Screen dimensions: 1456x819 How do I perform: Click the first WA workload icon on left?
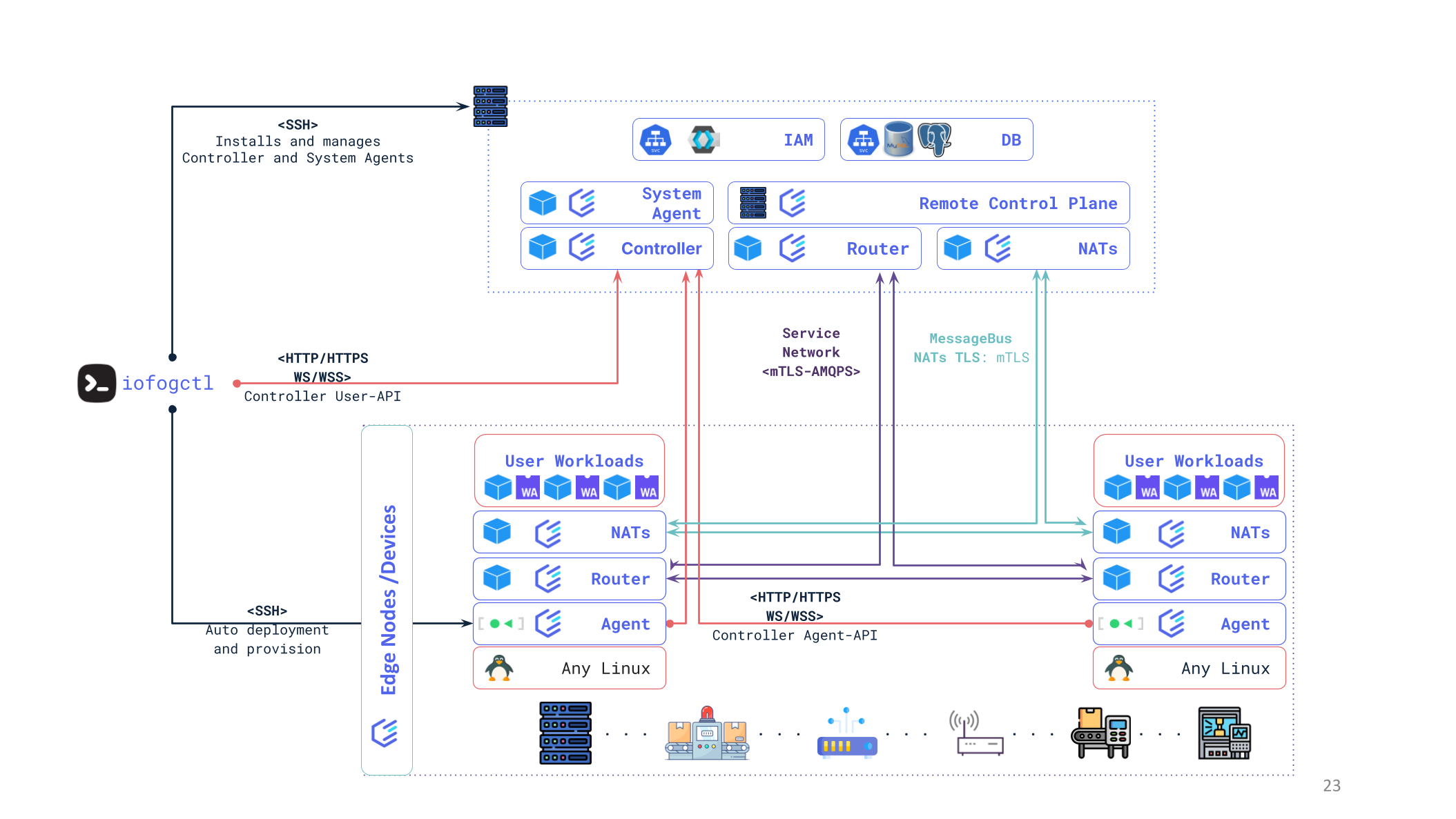click(528, 487)
